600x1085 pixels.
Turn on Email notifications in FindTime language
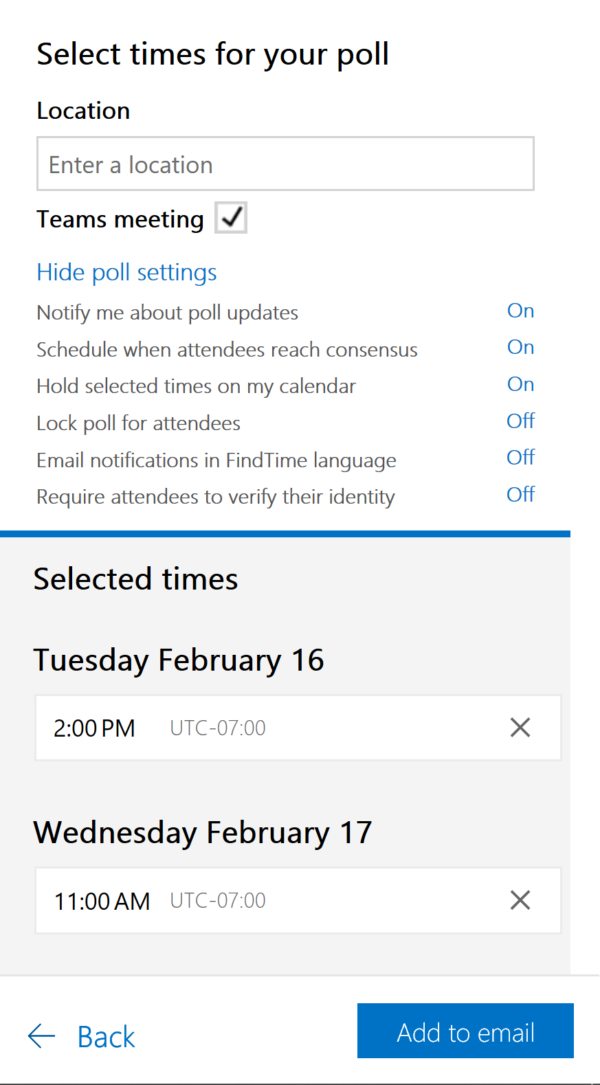coord(520,457)
